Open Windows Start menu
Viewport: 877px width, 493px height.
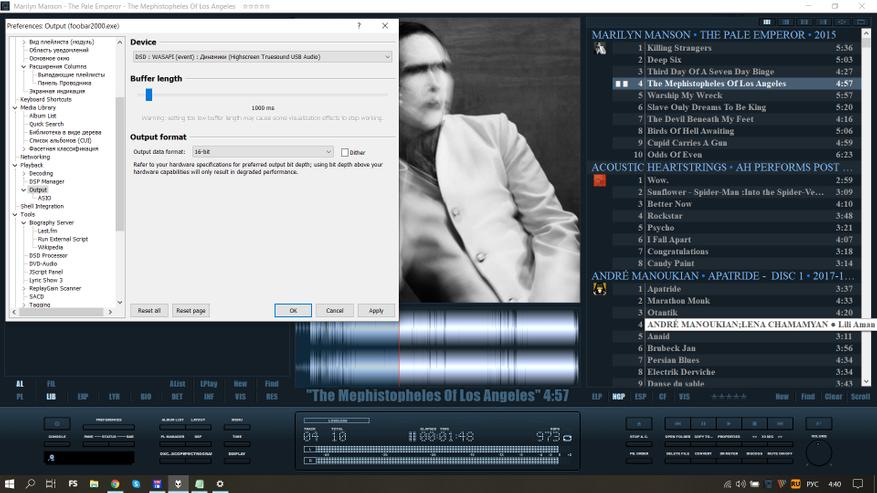[x=10, y=483]
